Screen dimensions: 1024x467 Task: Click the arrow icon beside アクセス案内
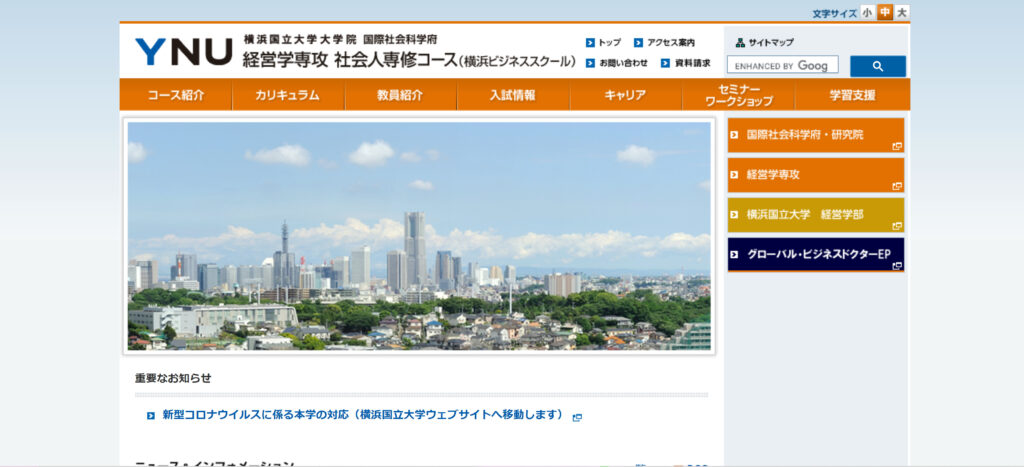[638, 43]
